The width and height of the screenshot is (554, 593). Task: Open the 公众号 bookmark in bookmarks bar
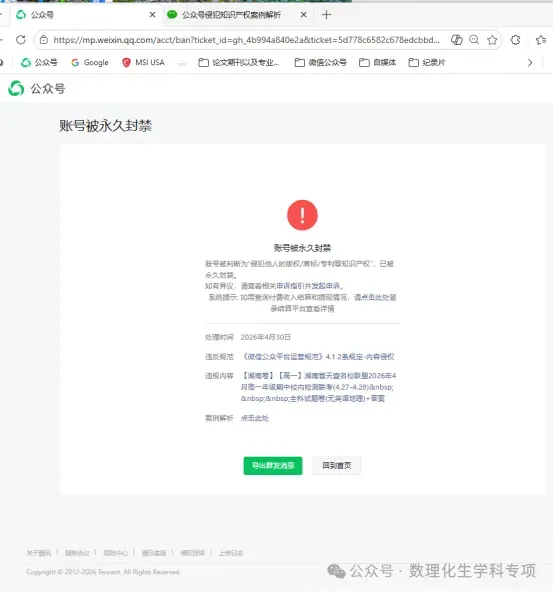pyautogui.click(x=39, y=62)
